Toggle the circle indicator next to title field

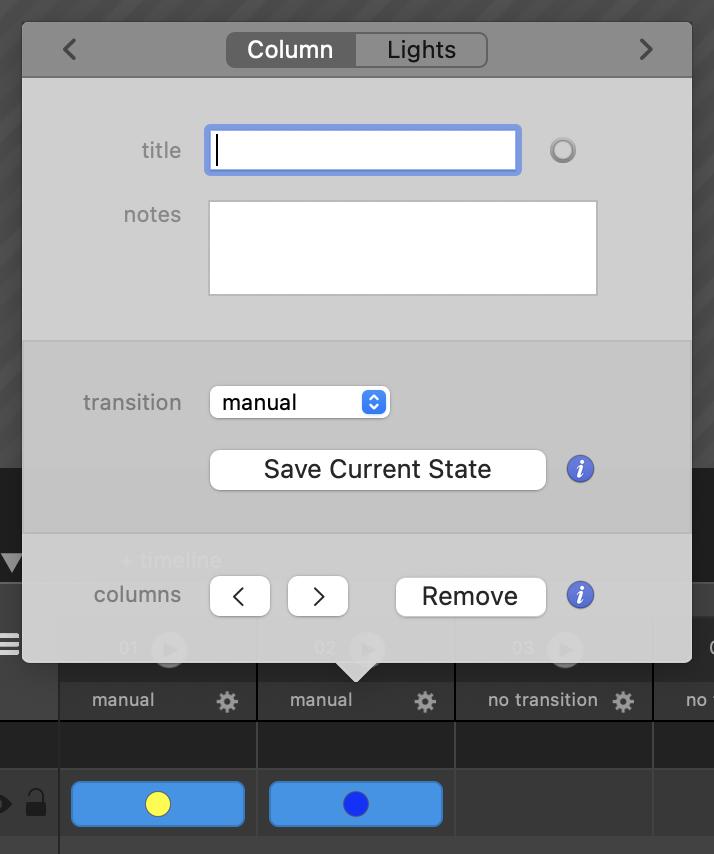(563, 150)
